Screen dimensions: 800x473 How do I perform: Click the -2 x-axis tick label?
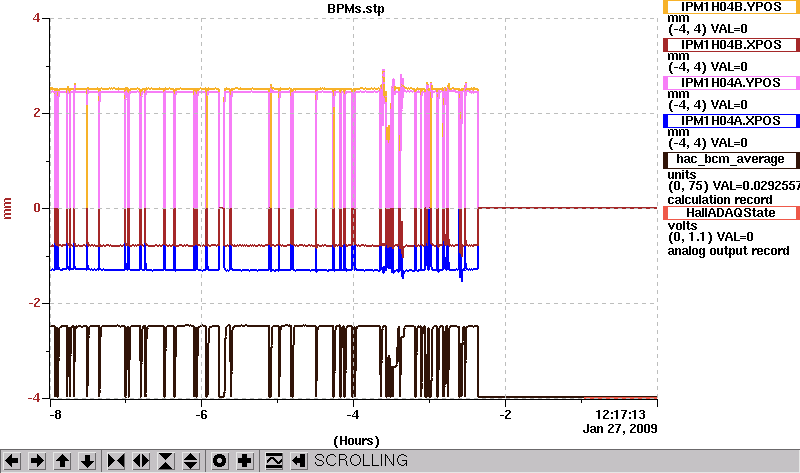(x=505, y=414)
